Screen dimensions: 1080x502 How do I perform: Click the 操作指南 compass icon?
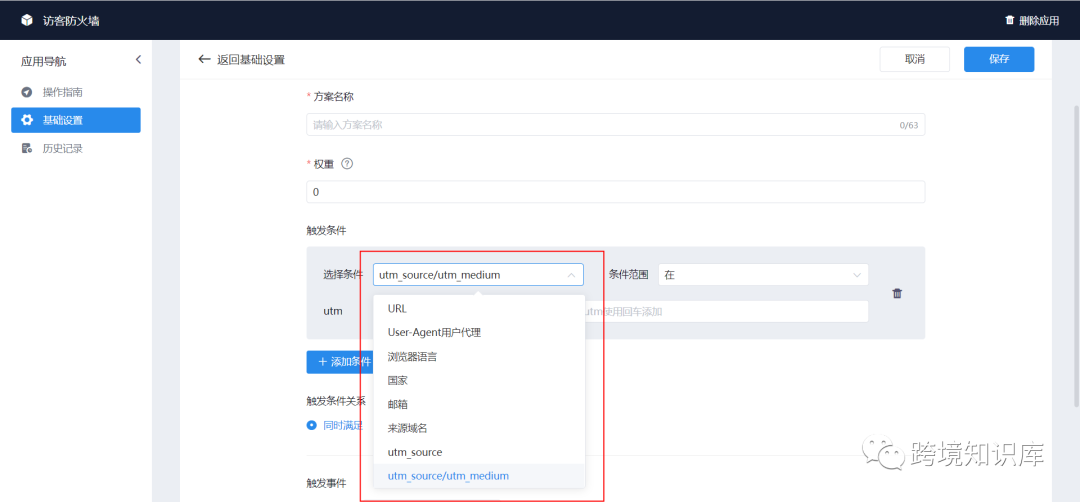[x=27, y=92]
